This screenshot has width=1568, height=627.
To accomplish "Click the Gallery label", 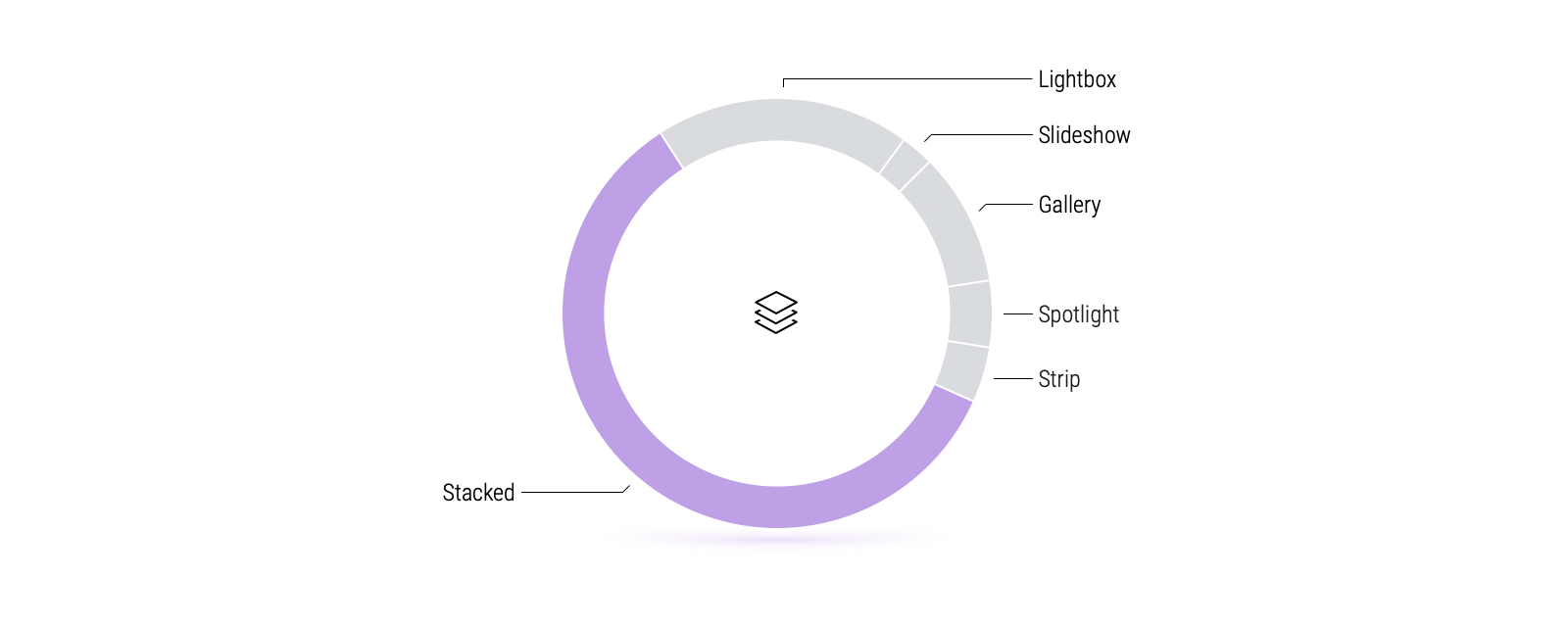I will click(x=1069, y=205).
